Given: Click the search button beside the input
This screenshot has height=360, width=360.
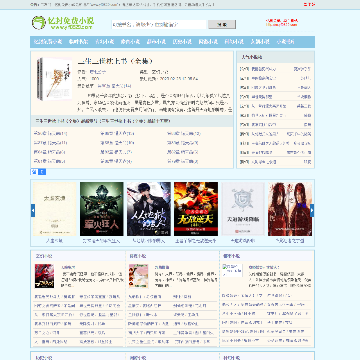Looking at the screenshot, I should [222, 24].
